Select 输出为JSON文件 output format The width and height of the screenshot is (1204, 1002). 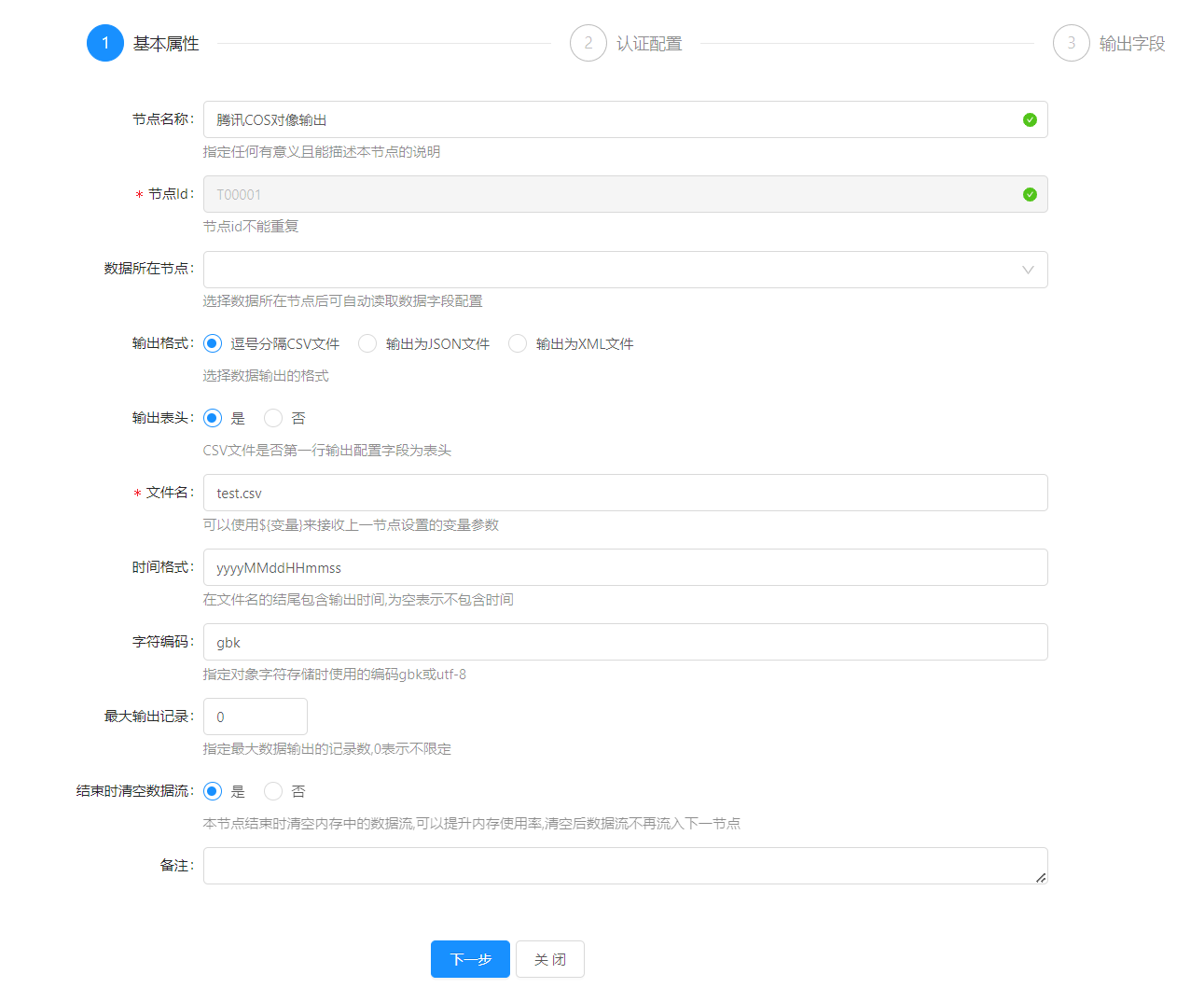coord(367,343)
